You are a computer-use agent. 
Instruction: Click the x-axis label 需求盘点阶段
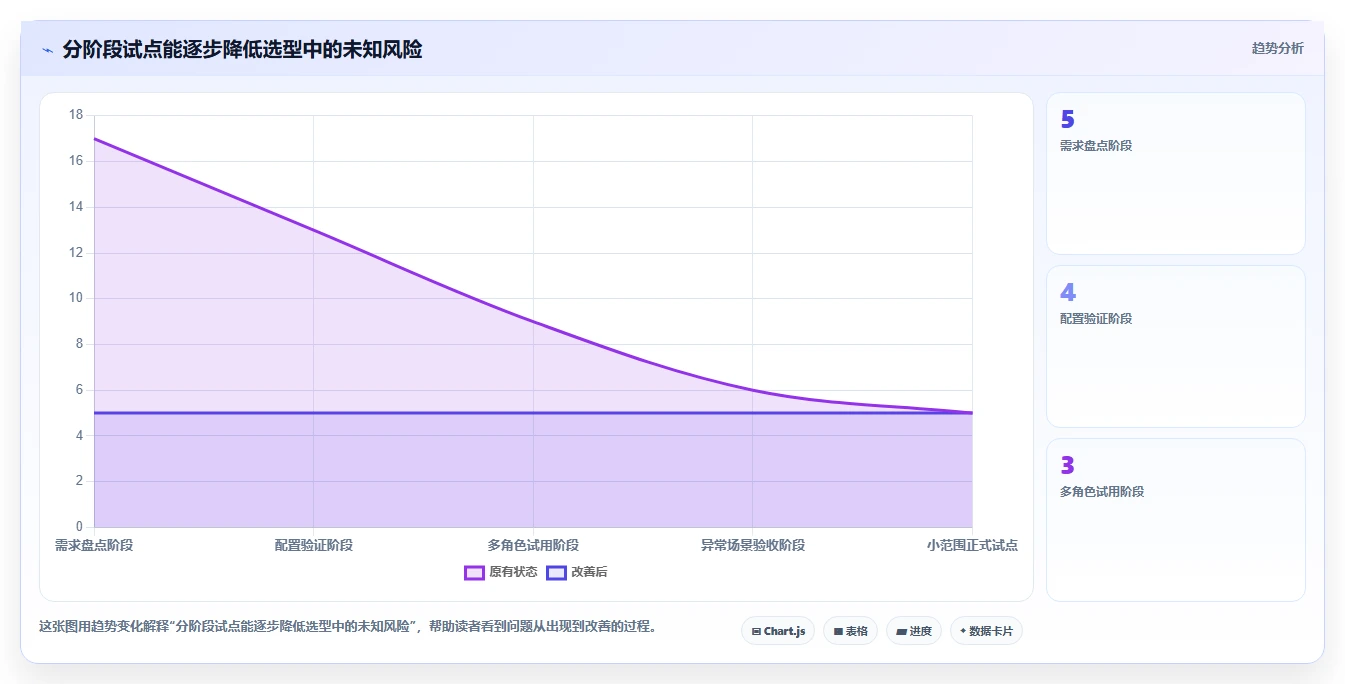94,545
